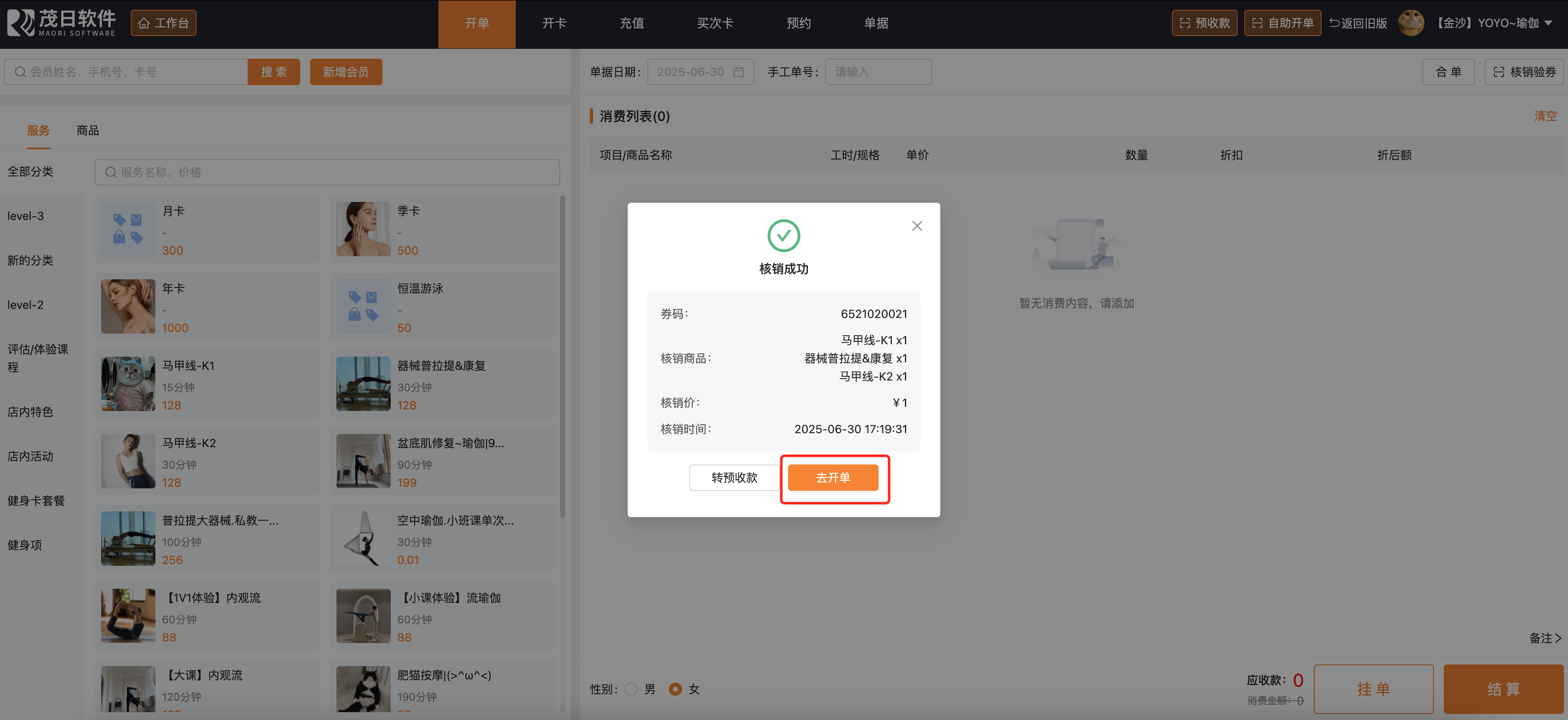Open the 充值 top menu item
Image resolution: width=1568 pixels, height=720 pixels.
(x=631, y=23)
